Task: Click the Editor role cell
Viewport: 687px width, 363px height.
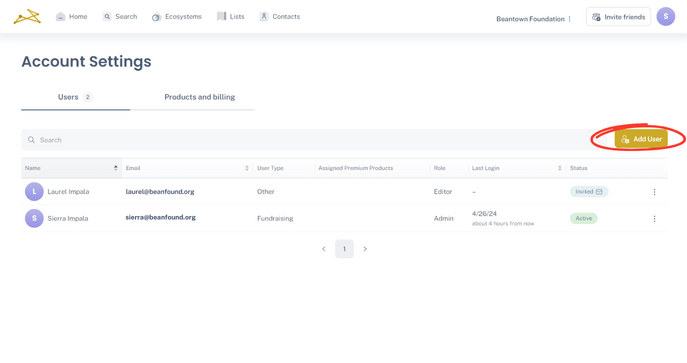Action: [x=443, y=192]
